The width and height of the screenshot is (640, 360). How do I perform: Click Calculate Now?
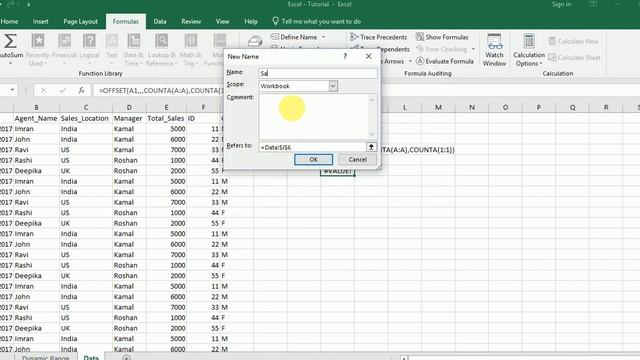(573, 41)
